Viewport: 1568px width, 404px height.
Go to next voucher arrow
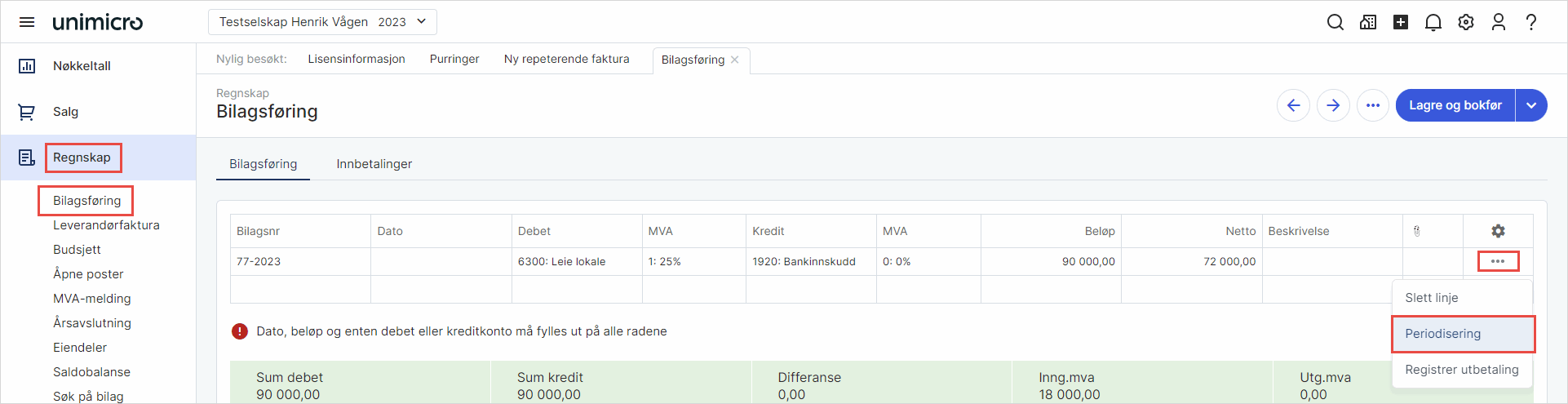coord(1333,105)
